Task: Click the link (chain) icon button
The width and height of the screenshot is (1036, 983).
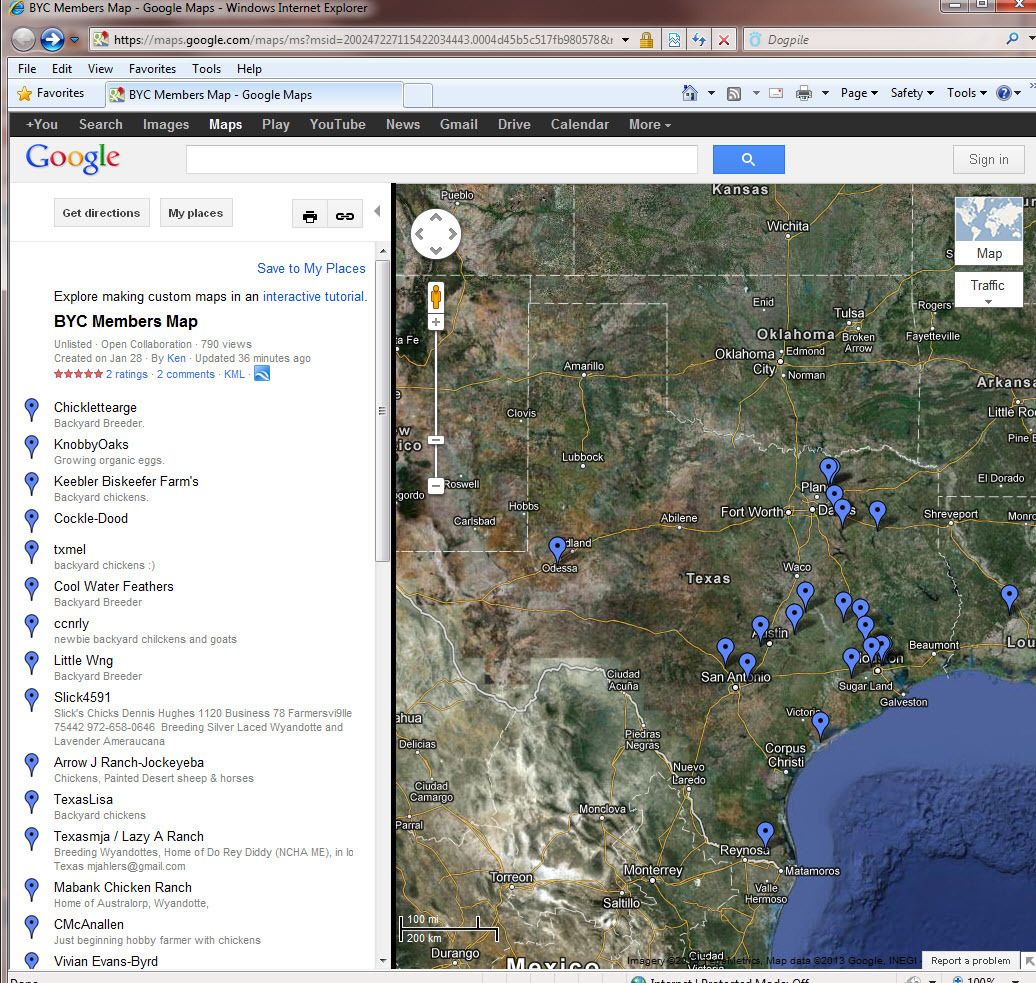Action: (x=345, y=215)
